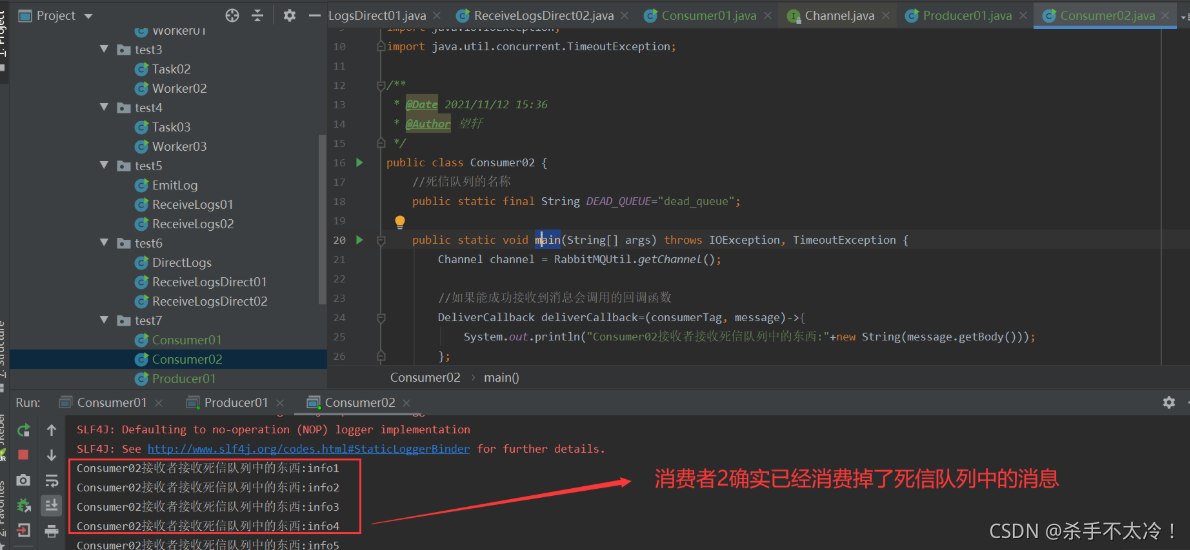Select ReceiveLogs02 in the project tree
Image resolution: width=1190 pixels, height=550 pixels.
tap(193, 224)
